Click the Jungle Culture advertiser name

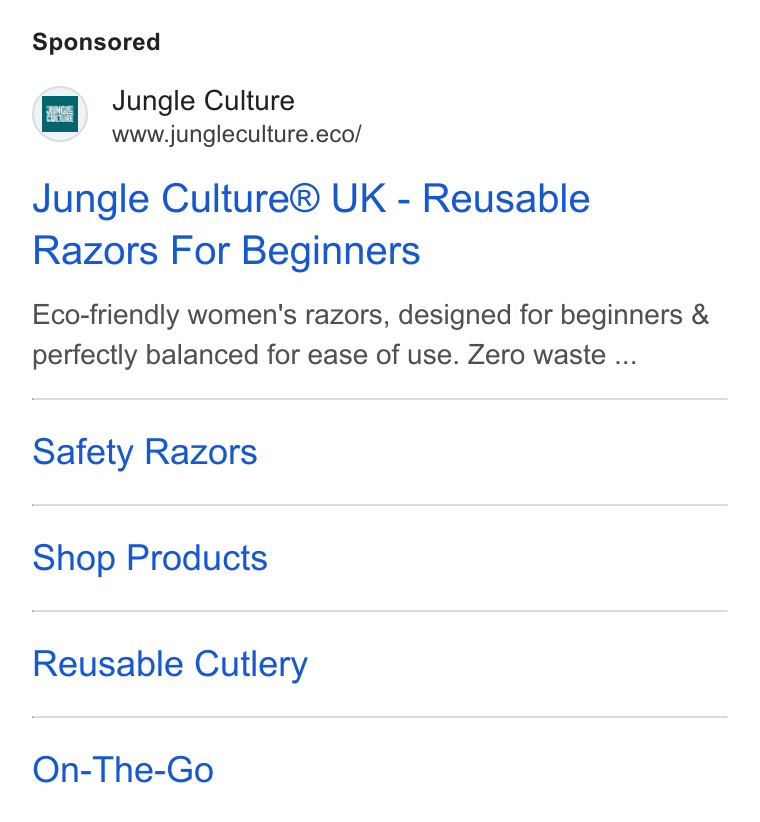click(x=203, y=101)
